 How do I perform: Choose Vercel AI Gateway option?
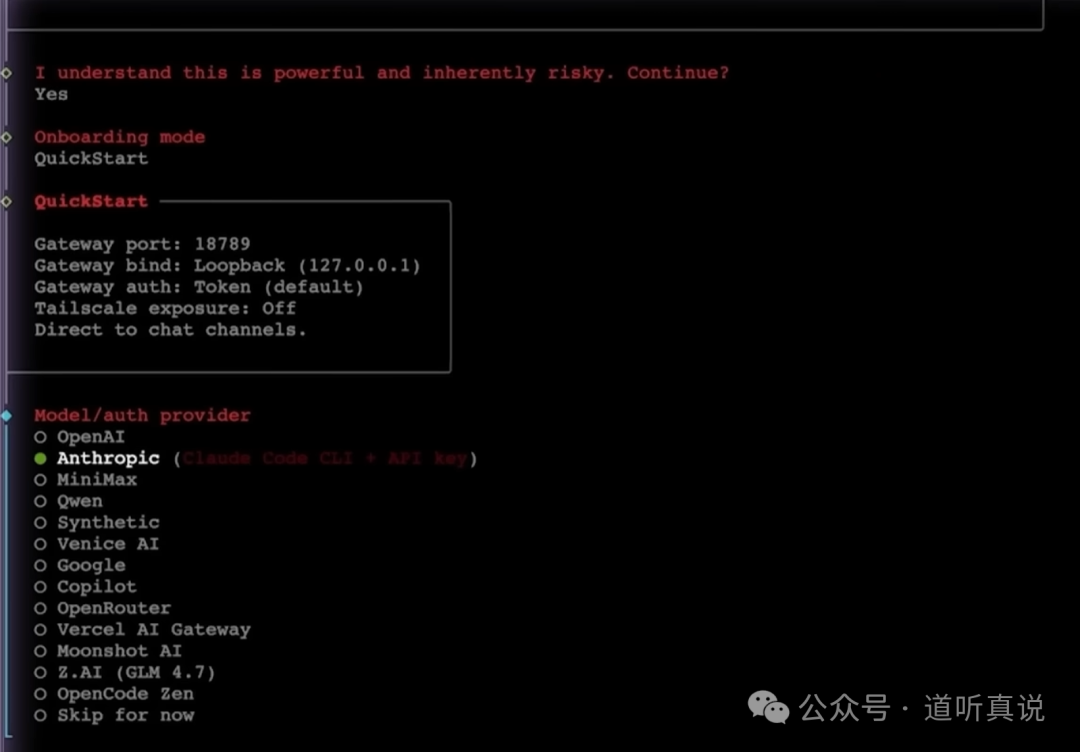tap(143, 629)
